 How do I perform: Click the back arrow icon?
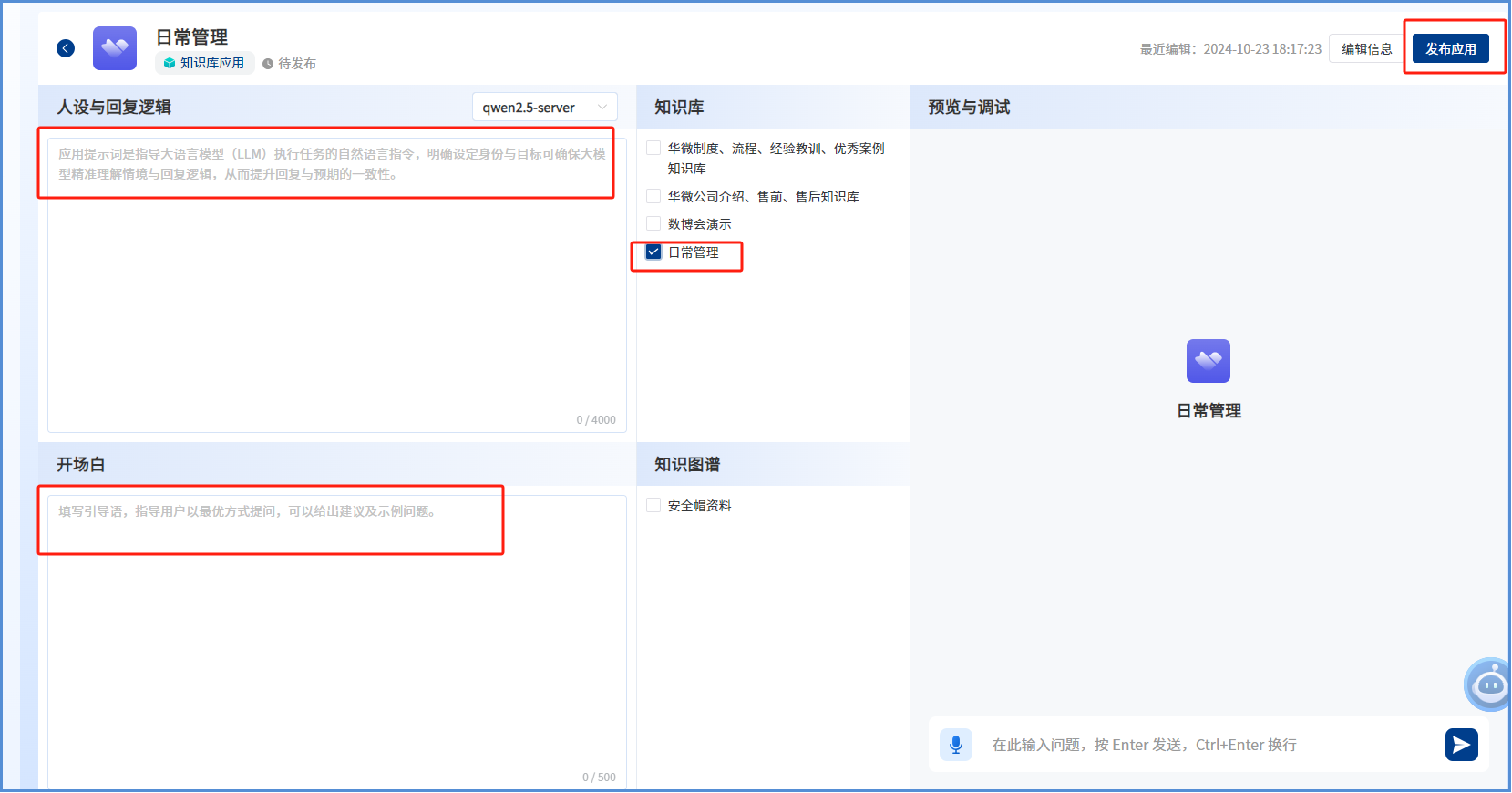(66, 48)
